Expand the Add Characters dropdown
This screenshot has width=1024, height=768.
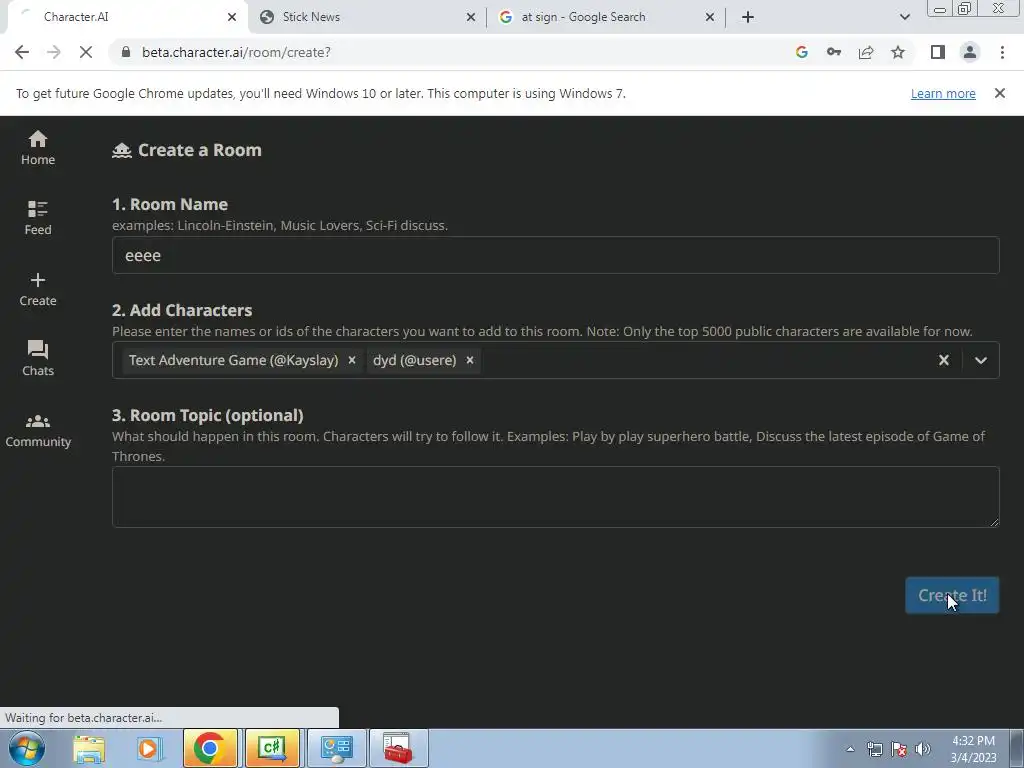981,360
